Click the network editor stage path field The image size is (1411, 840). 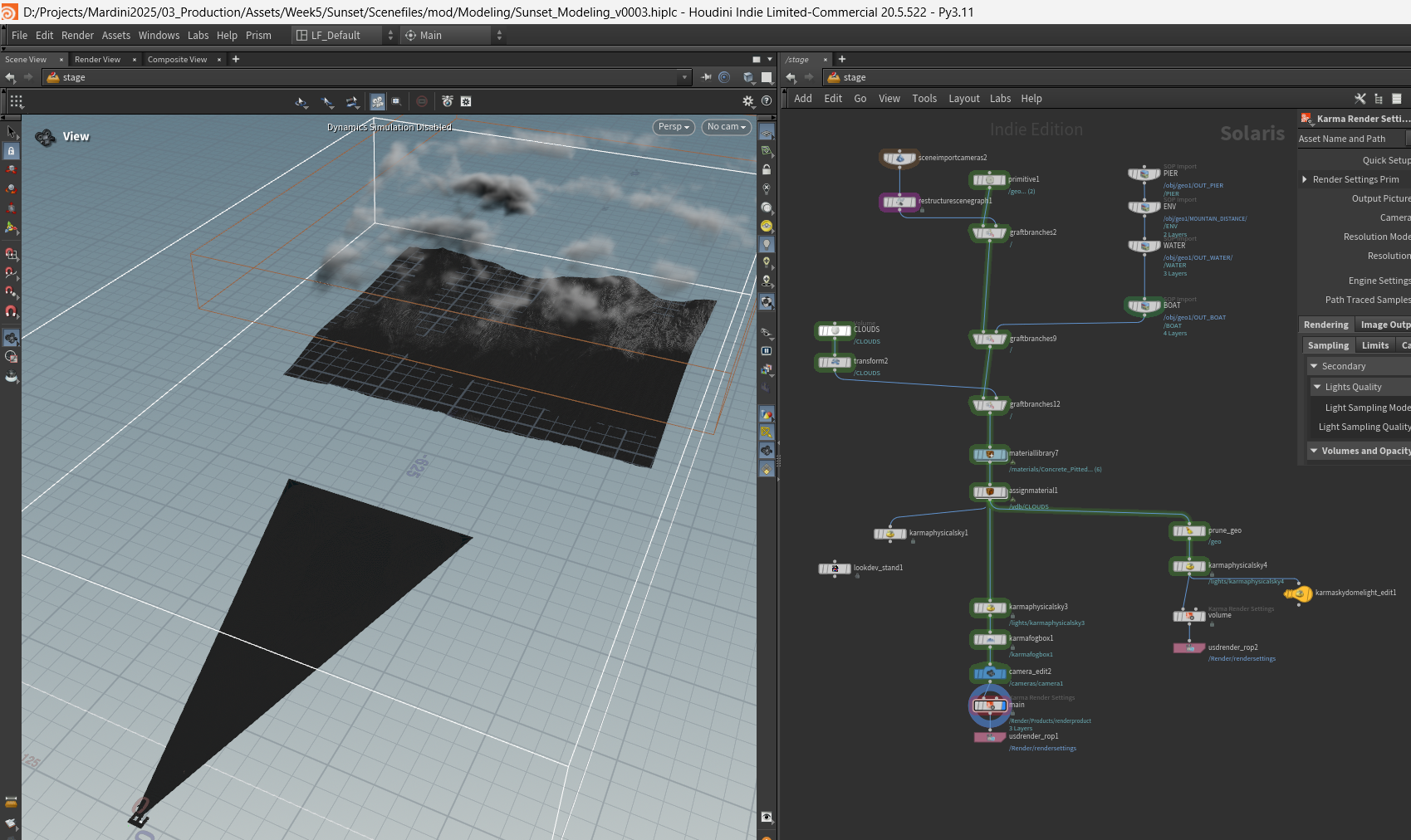coord(1117,77)
